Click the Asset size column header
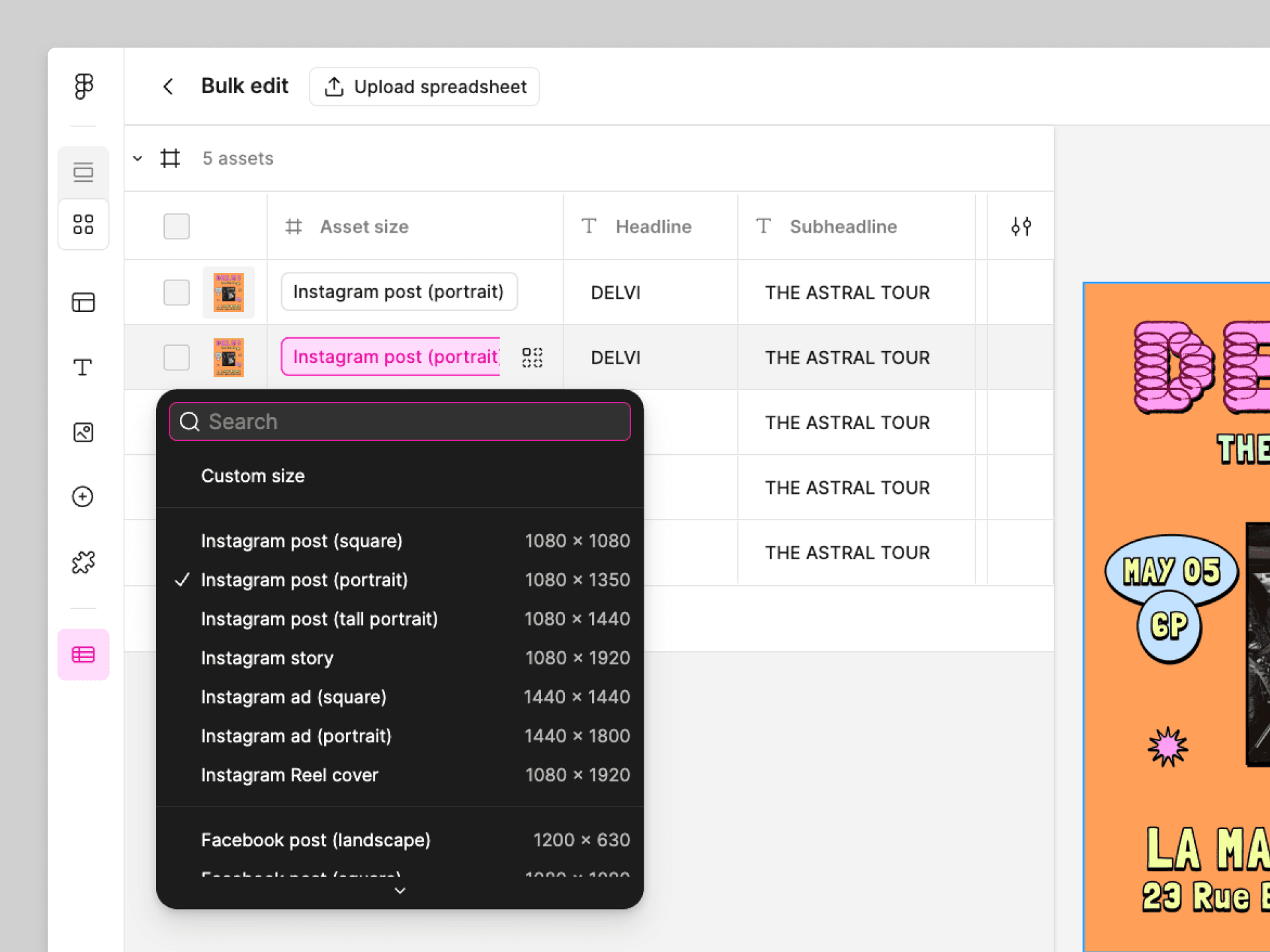 click(x=415, y=227)
